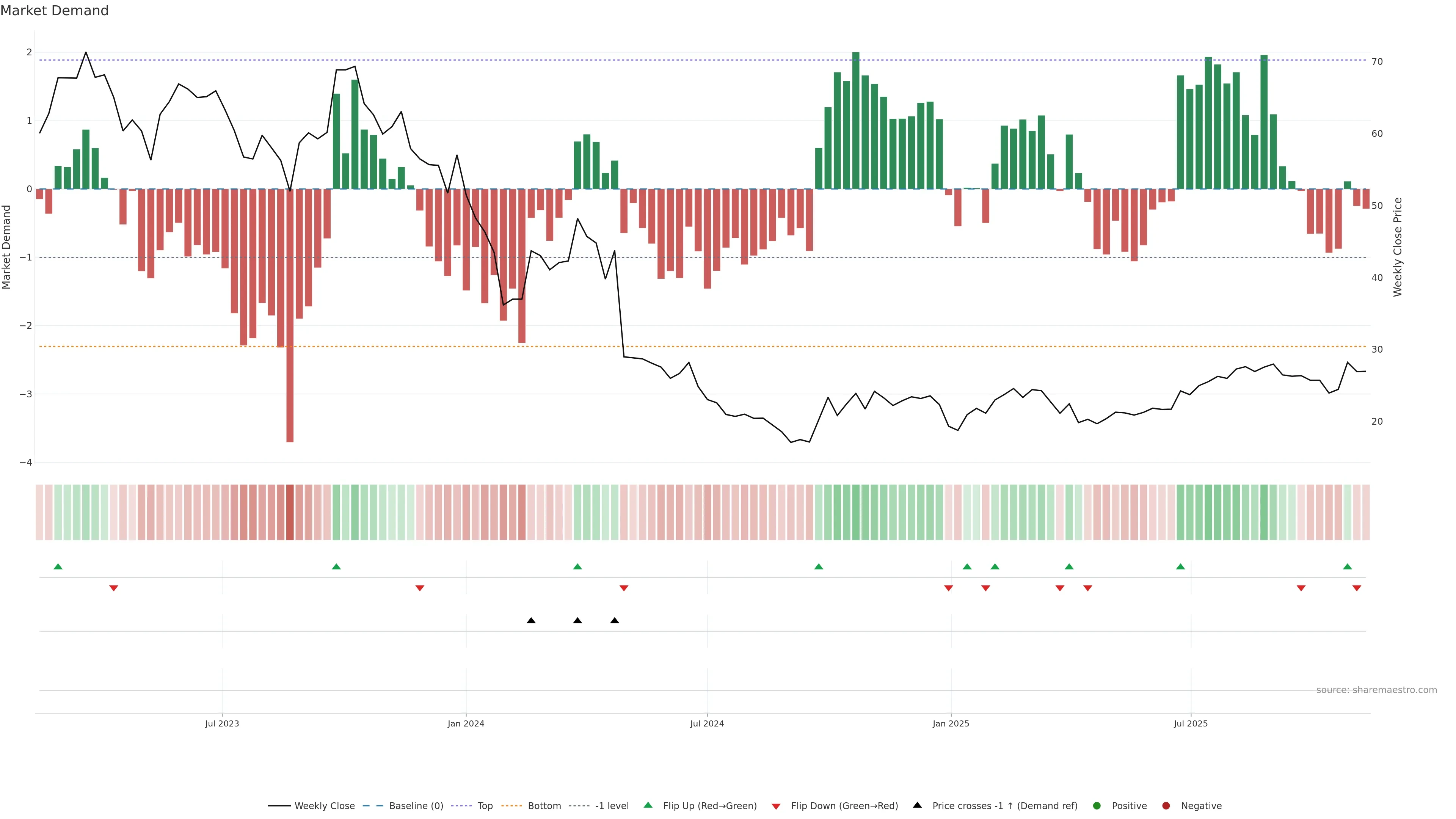Toggle the Top legend entry
The width and height of the screenshot is (1456, 819).
pyautogui.click(x=485, y=805)
